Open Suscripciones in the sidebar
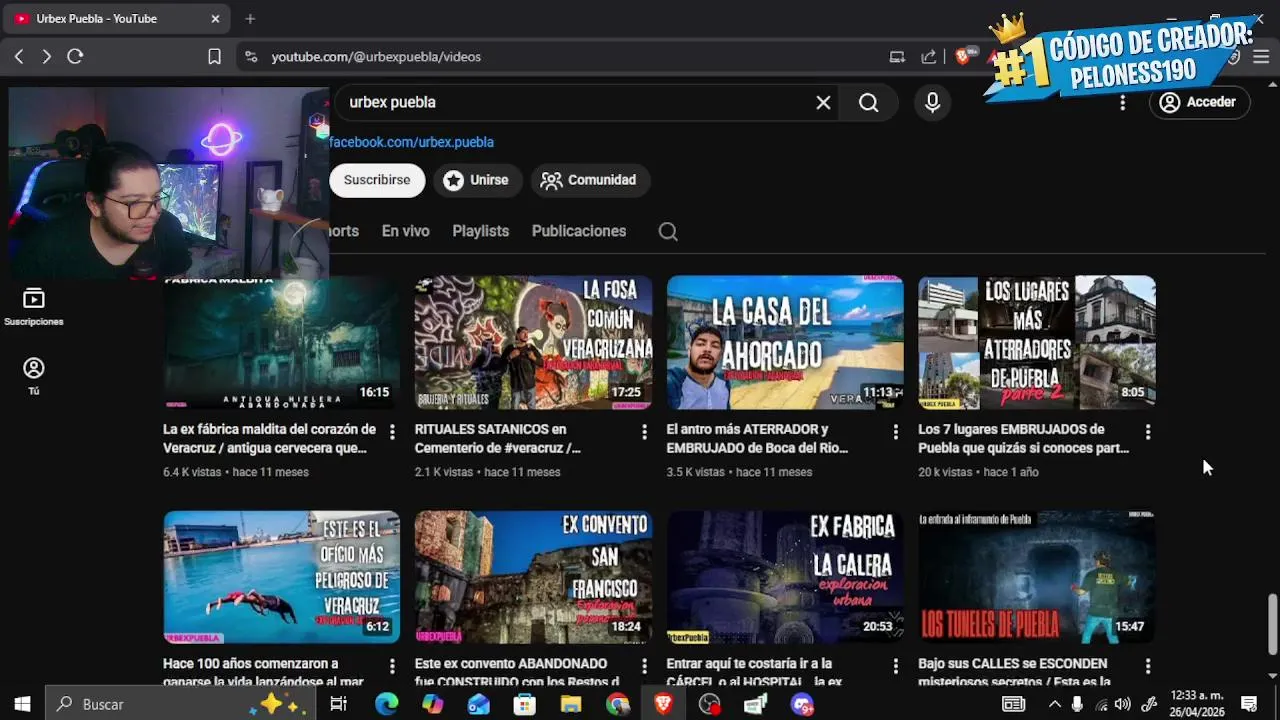The width and height of the screenshot is (1280, 720). (34, 307)
